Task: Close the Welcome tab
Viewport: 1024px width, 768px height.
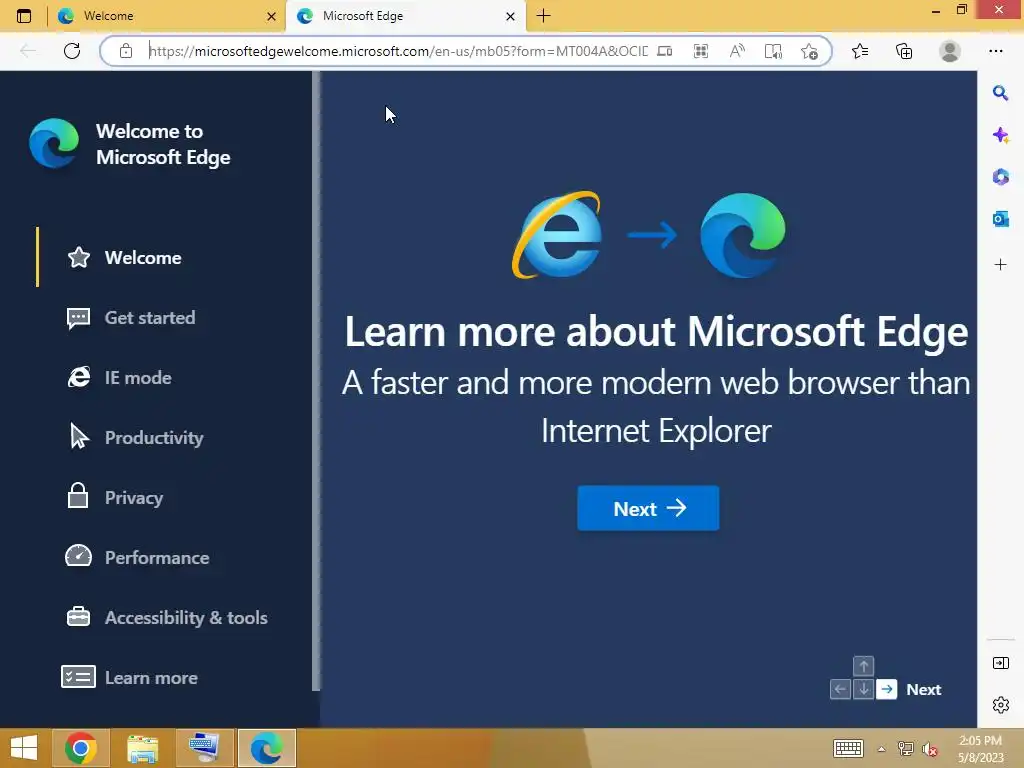Action: (272, 16)
